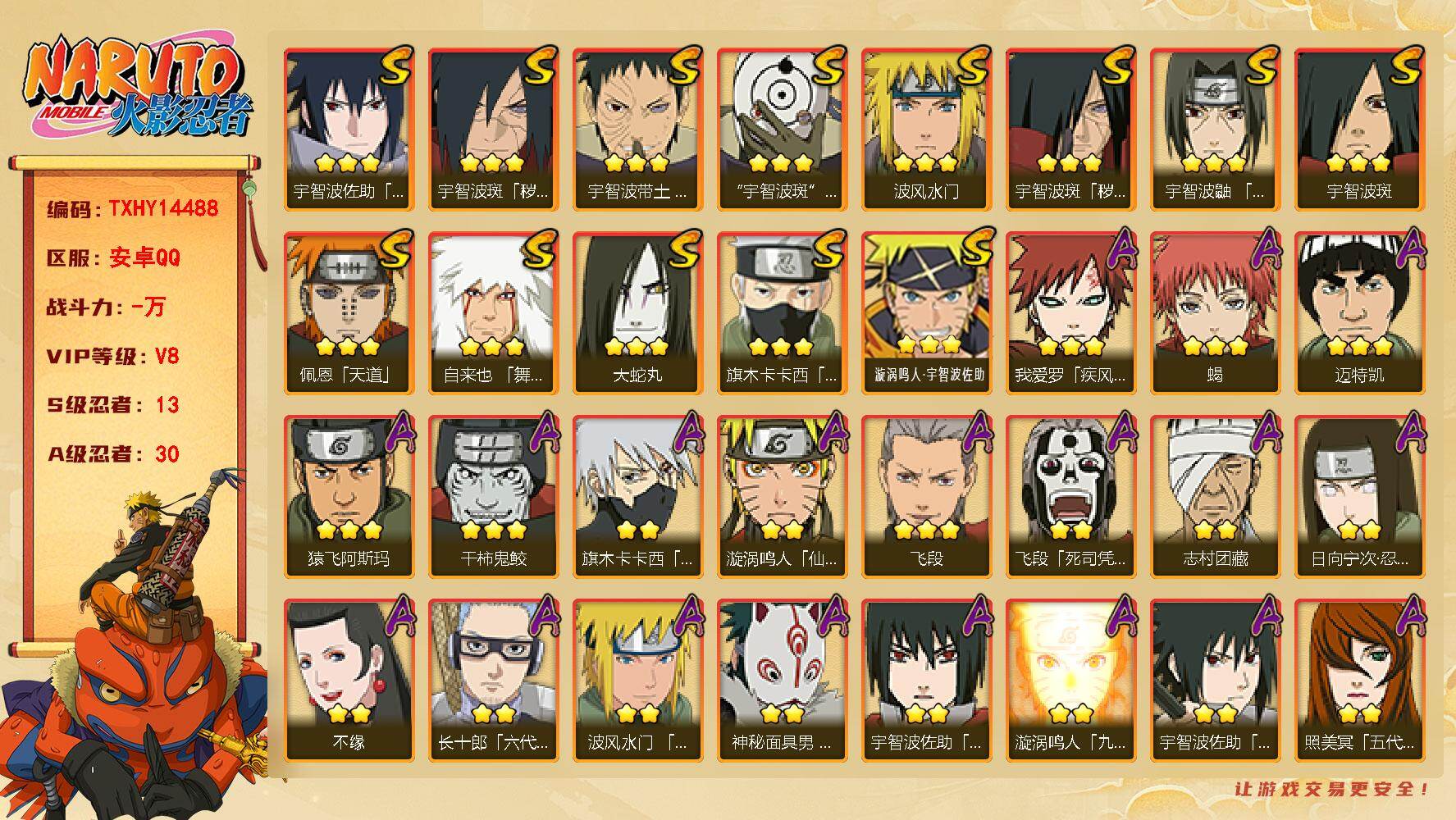
Task: Click the account code TXHY14488 text
Action: click(x=163, y=209)
